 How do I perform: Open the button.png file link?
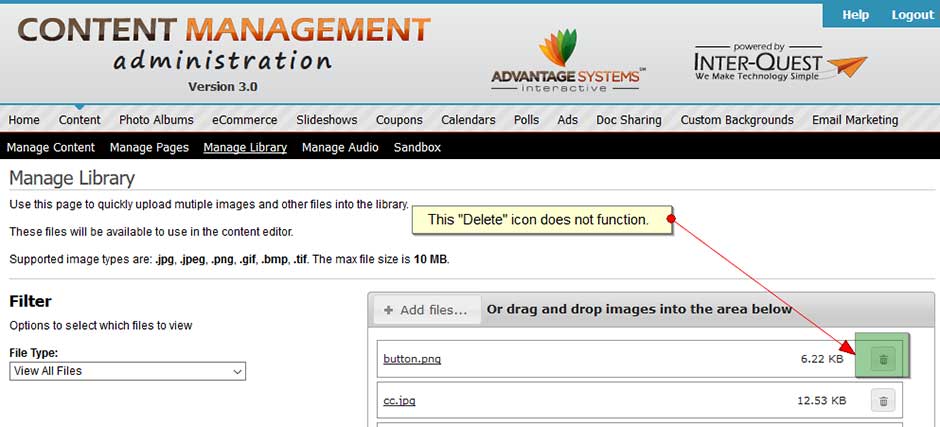[x=412, y=359]
